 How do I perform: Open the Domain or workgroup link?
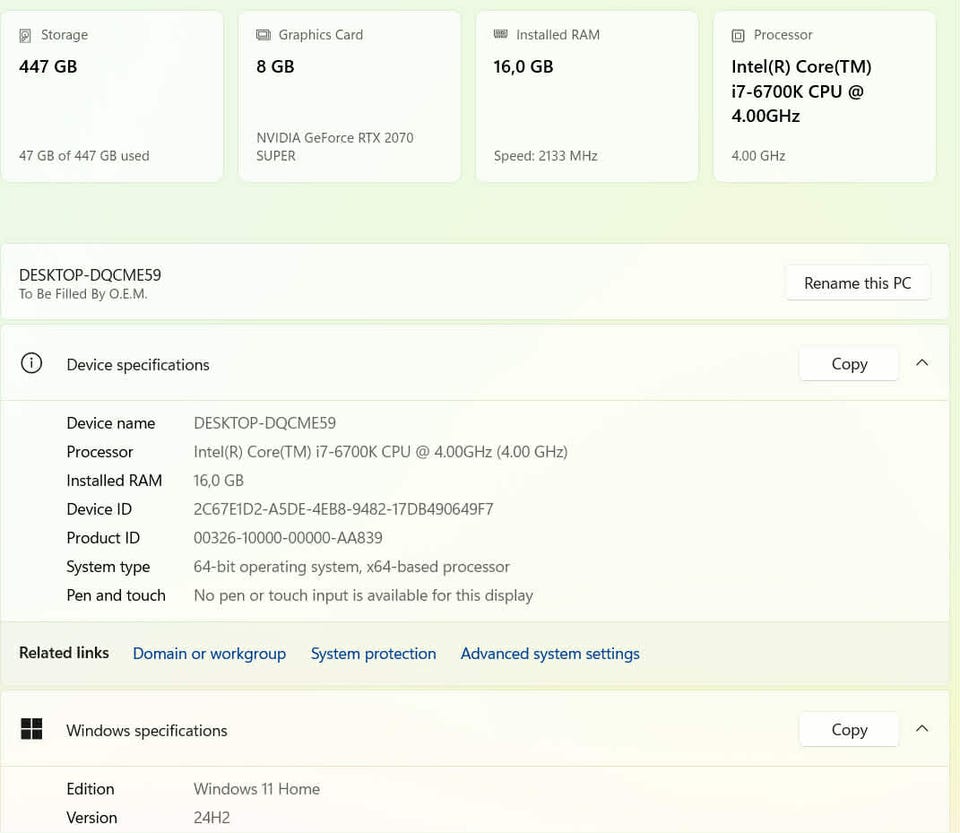point(209,654)
